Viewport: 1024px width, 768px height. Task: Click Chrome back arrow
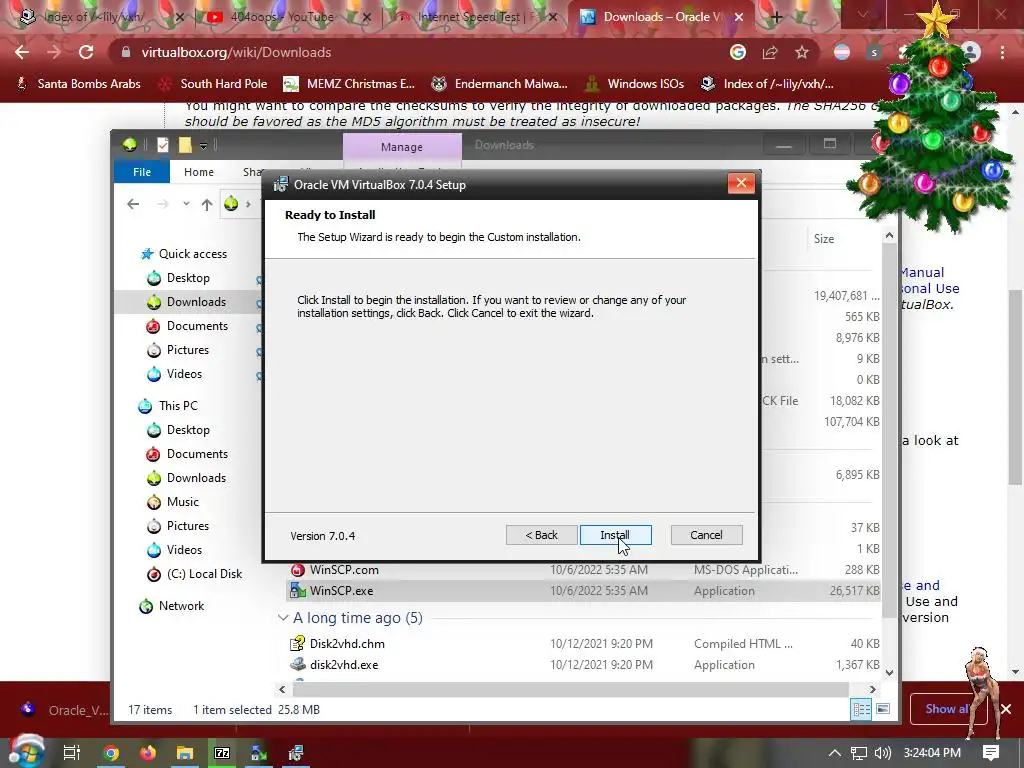[x=22, y=52]
